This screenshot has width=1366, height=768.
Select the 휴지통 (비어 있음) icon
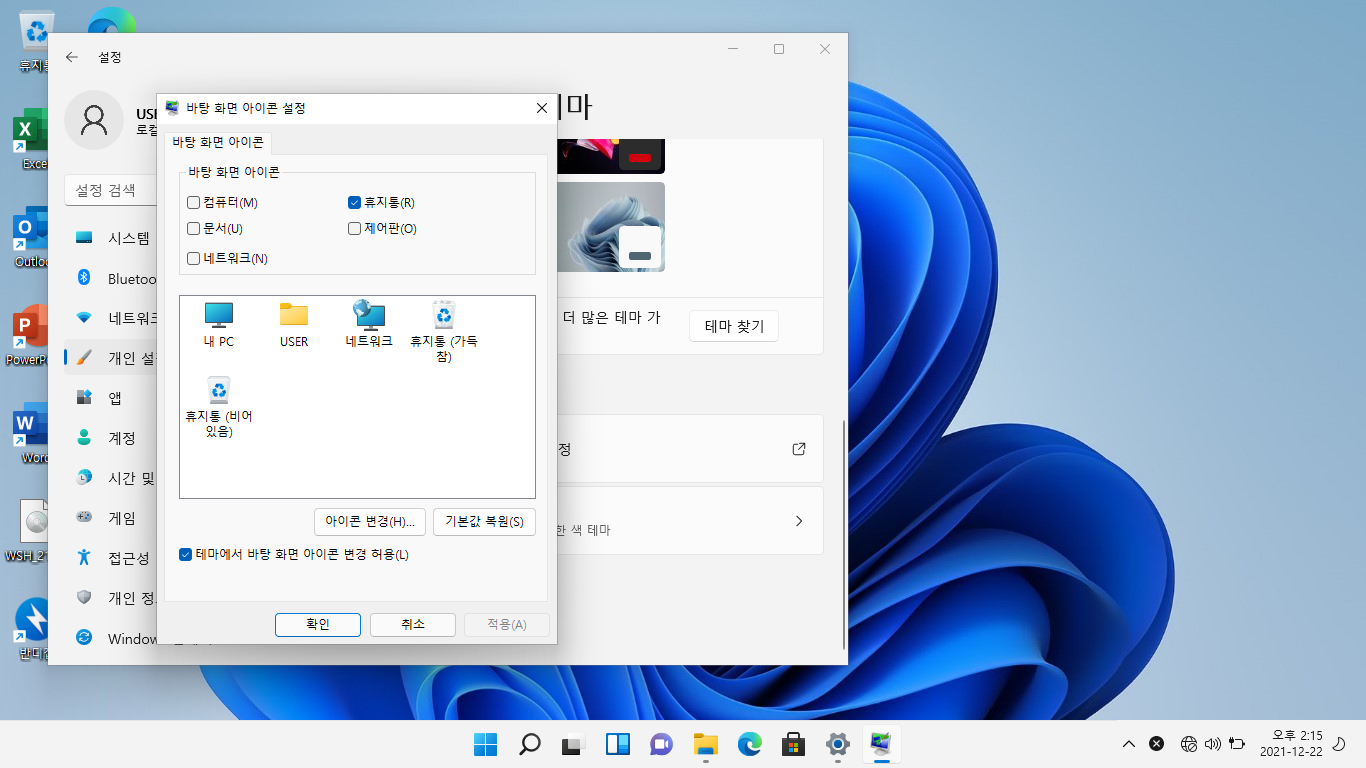(219, 407)
